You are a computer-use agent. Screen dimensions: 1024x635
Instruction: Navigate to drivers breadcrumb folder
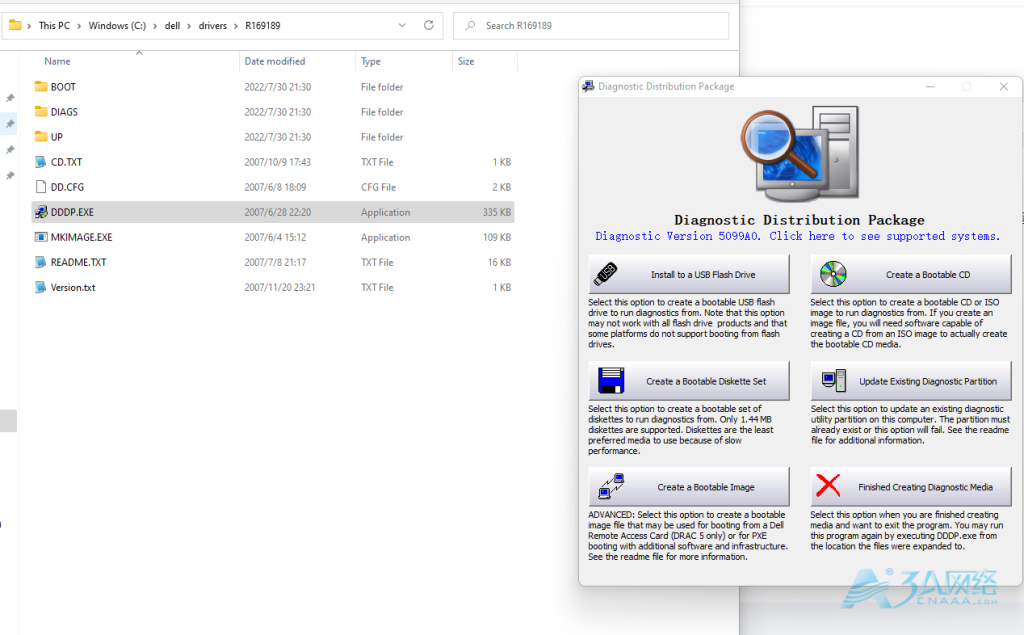pyautogui.click(x=213, y=25)
